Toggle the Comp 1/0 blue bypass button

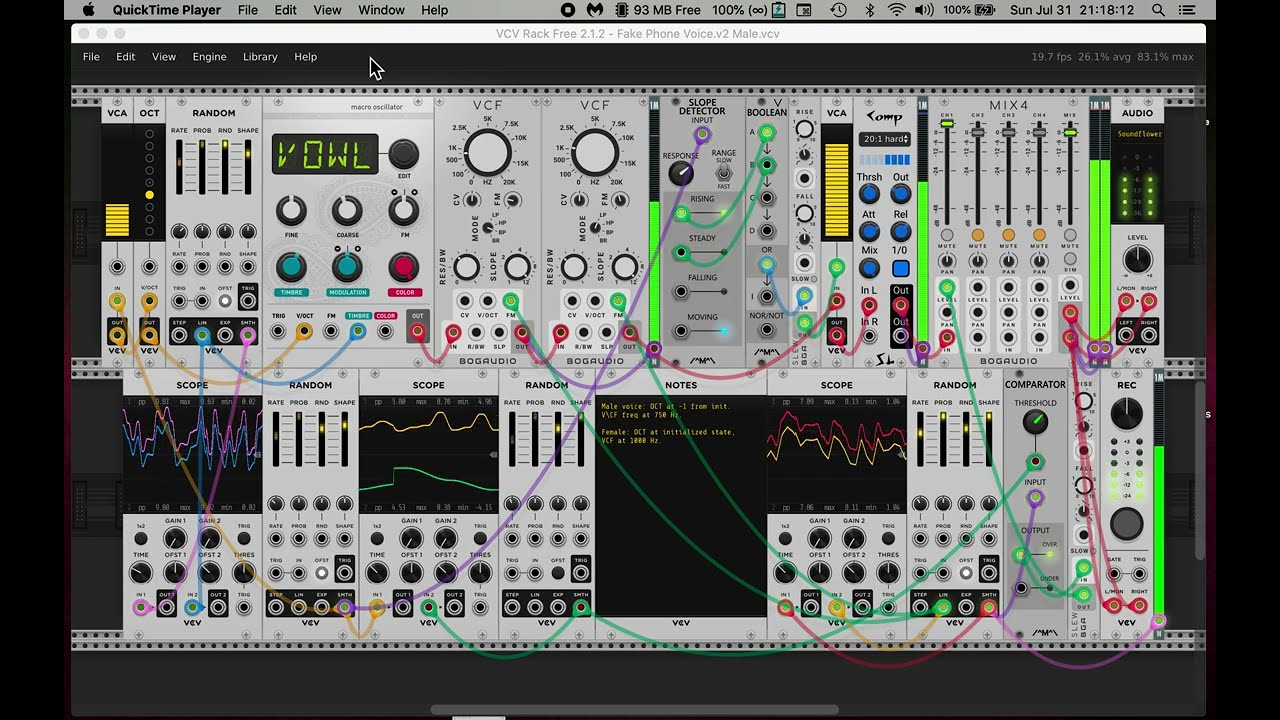pyautogui.click(x=901, y=268)
